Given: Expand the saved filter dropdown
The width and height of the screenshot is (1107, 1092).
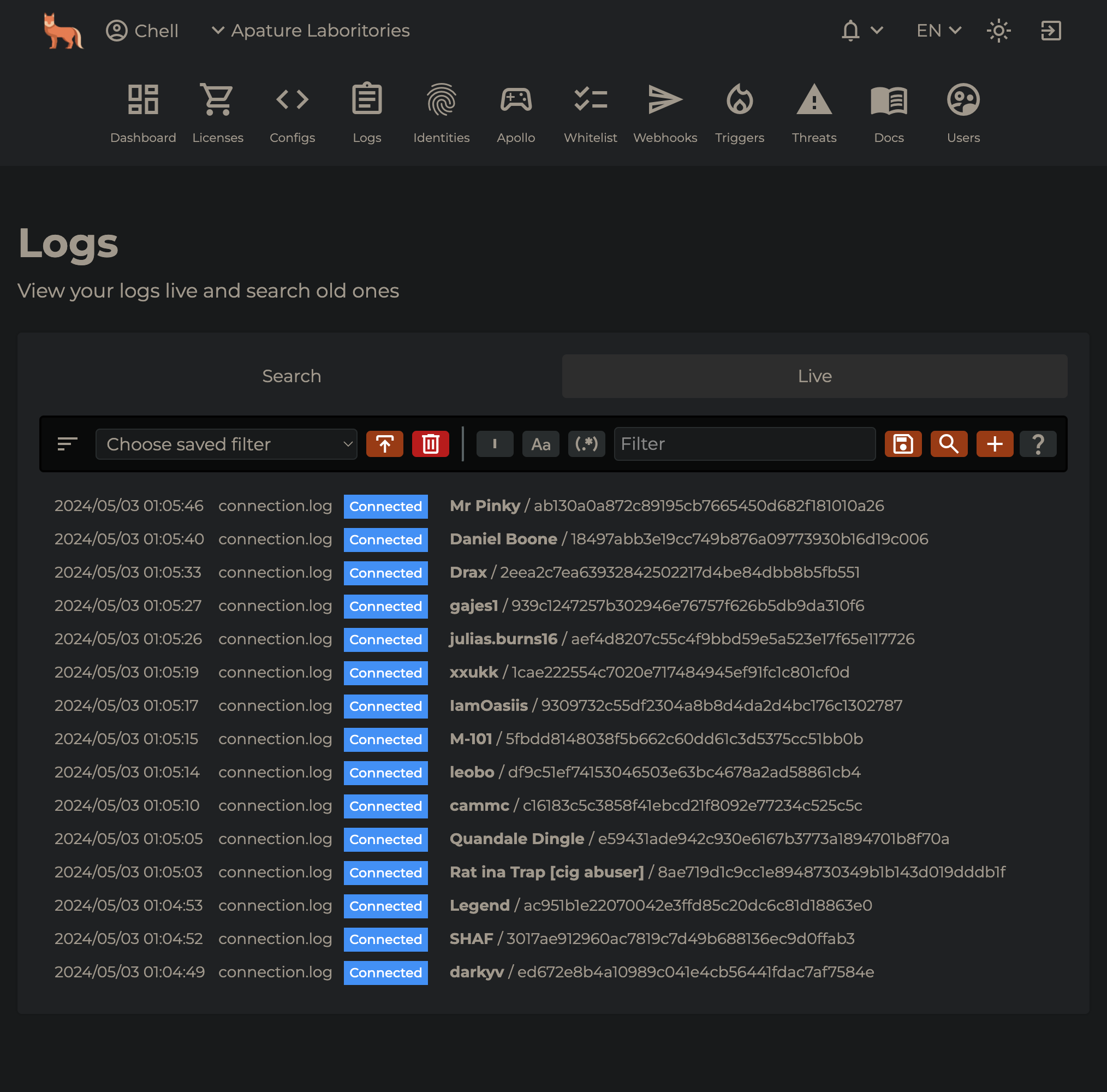Looking at the screenshot, I should tap(226, 444).
